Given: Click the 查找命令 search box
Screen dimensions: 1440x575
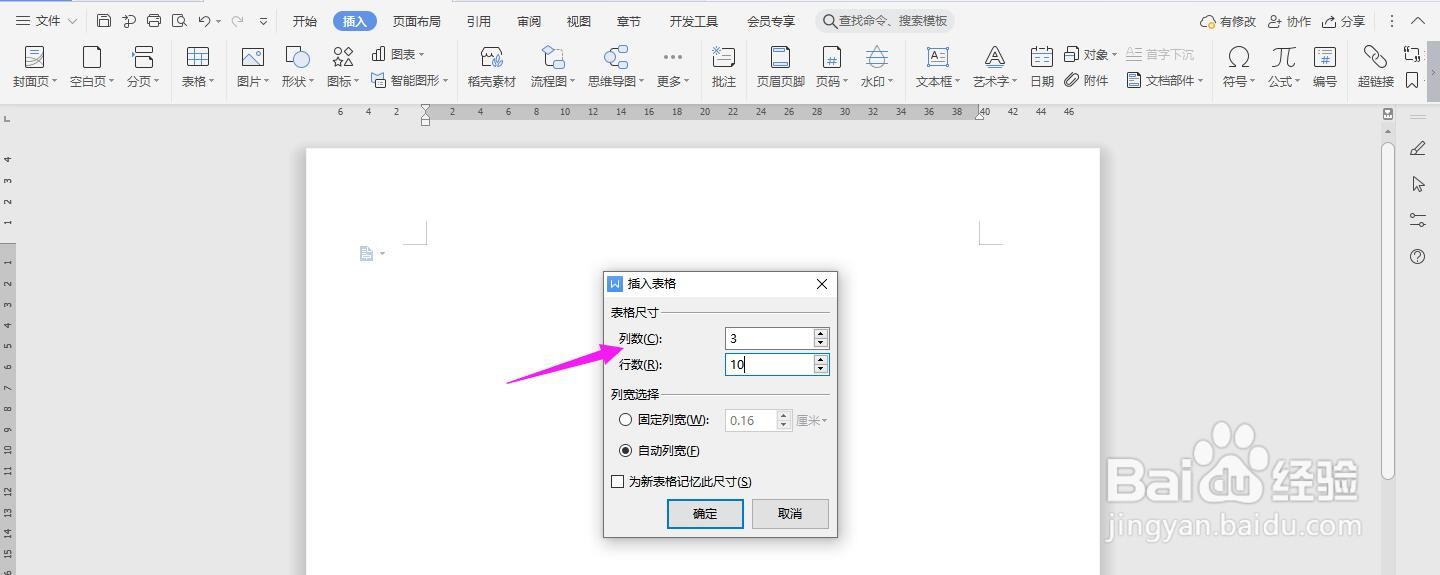Looking at the screenshot, I should 885,21.
